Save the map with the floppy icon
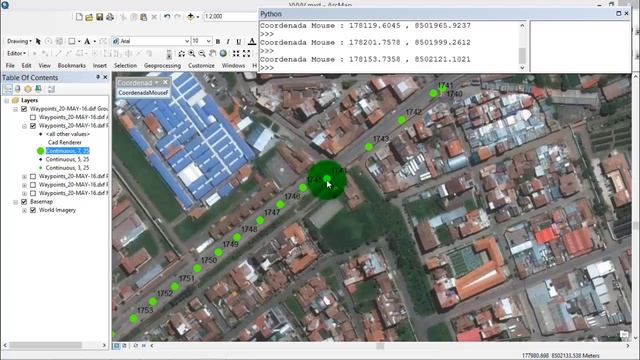Viewport: 640px width, 360px height. tap(100, 17)
